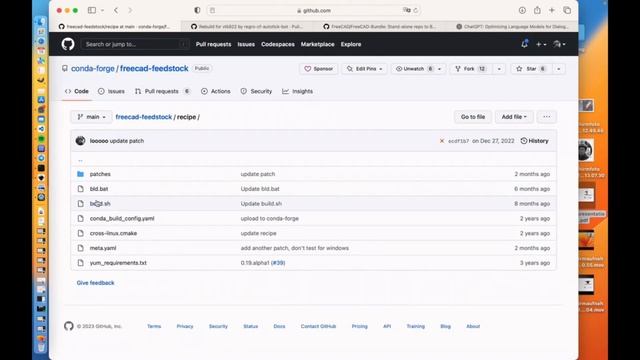The height and width of the screenshot is (360, 640).
Task: Open the main branch selector dropdown
Action: (91, 117)
